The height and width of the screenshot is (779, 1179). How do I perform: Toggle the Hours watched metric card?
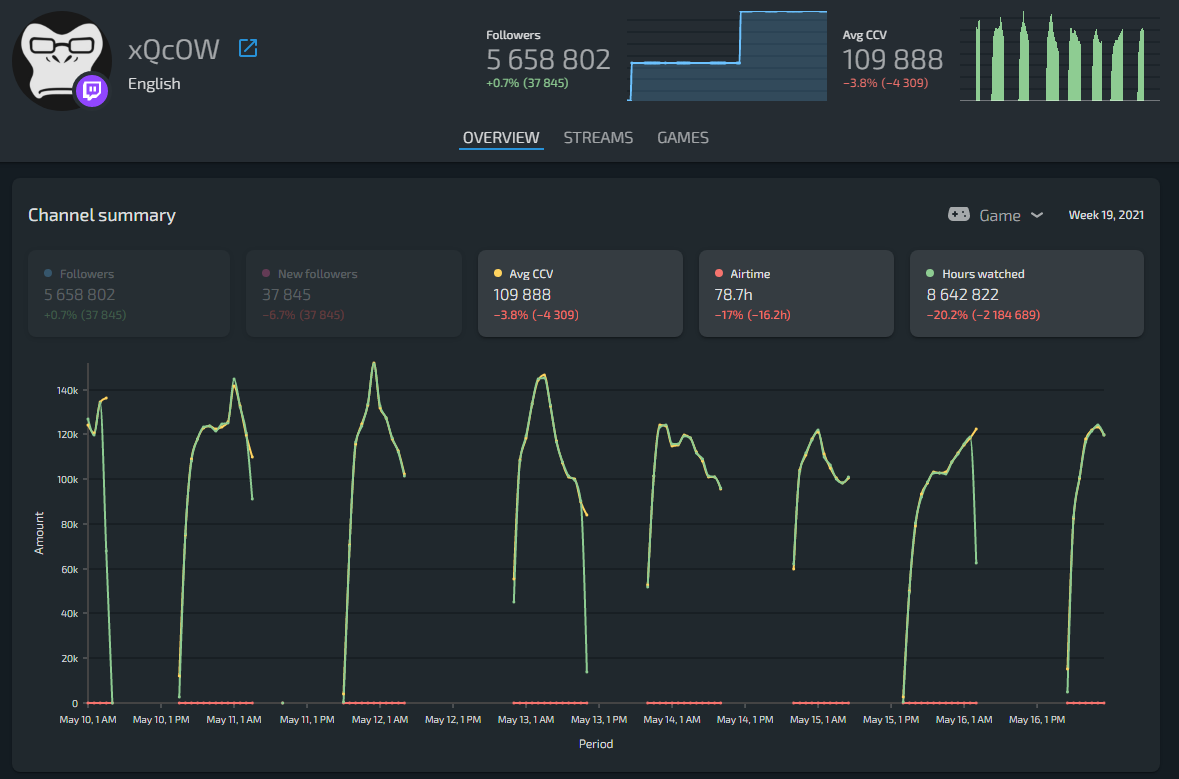pyautogui.click(x=1026, y=293)
